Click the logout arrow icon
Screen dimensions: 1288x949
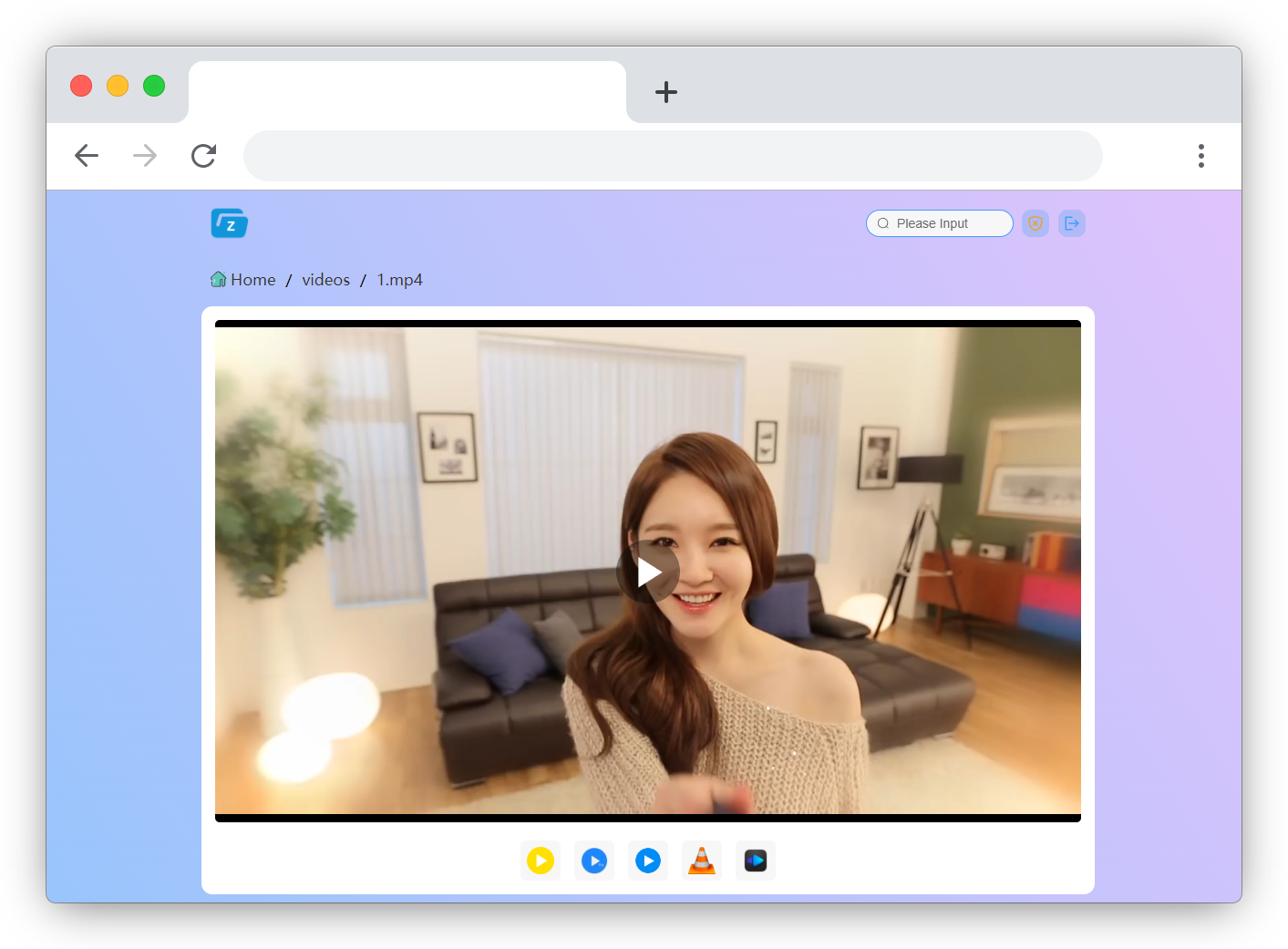pyautogui.click(x=1072, y=223)
